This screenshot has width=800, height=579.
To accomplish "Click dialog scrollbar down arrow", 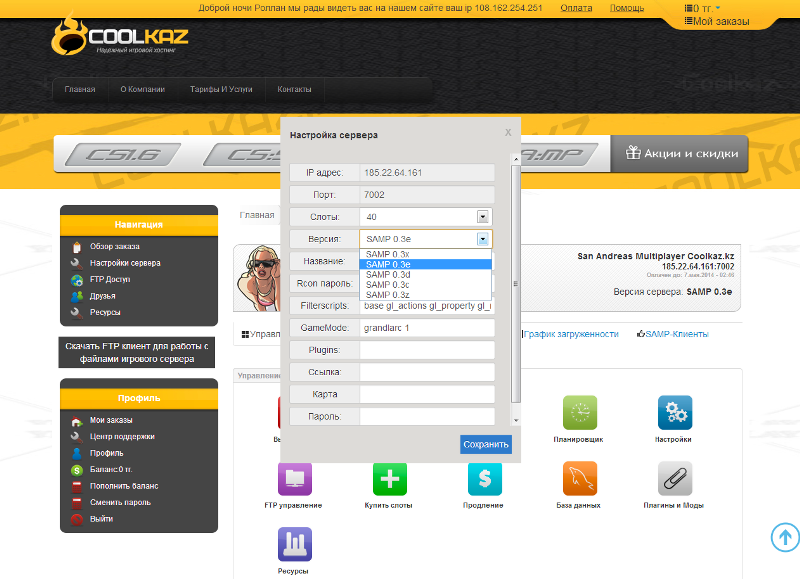I will [x=516, y=420].
